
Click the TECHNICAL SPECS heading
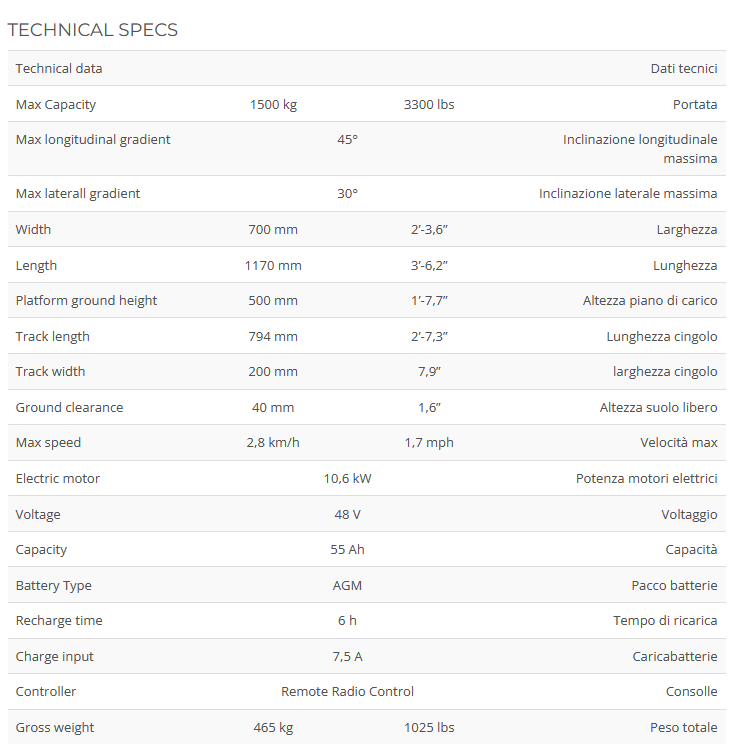[x=93, y=30]
